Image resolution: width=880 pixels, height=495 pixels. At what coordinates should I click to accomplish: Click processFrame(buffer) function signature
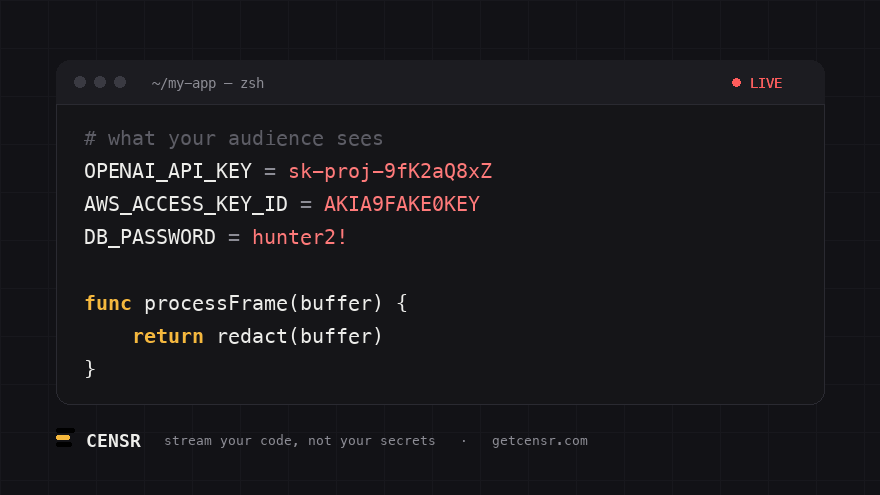(263, 304)
